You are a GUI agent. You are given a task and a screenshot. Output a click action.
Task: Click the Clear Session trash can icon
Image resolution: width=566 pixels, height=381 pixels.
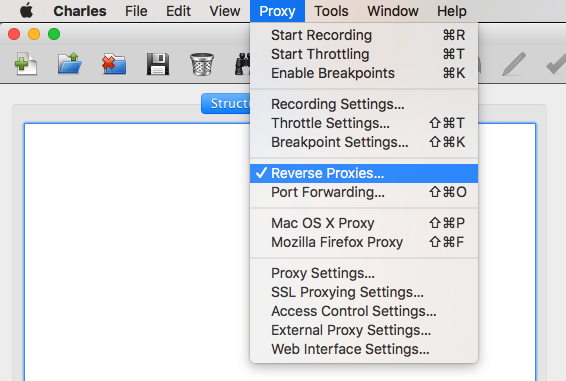202,64
